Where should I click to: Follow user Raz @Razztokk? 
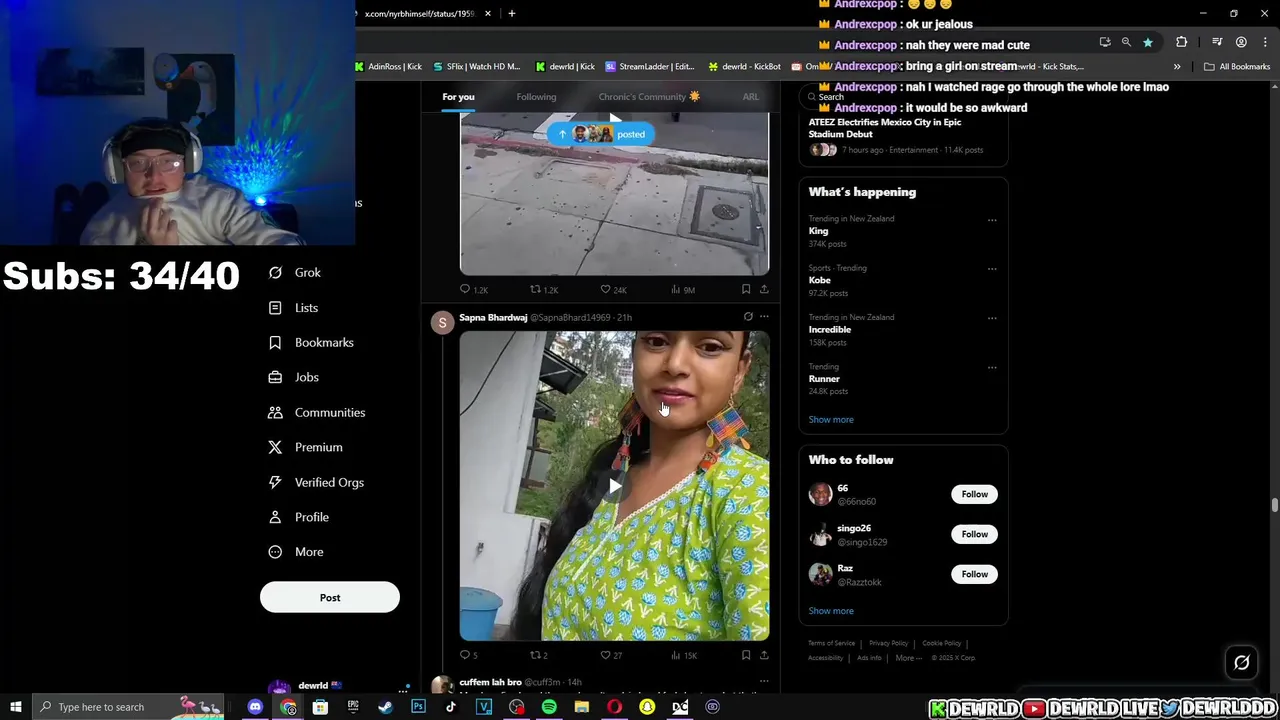point(974,574)
